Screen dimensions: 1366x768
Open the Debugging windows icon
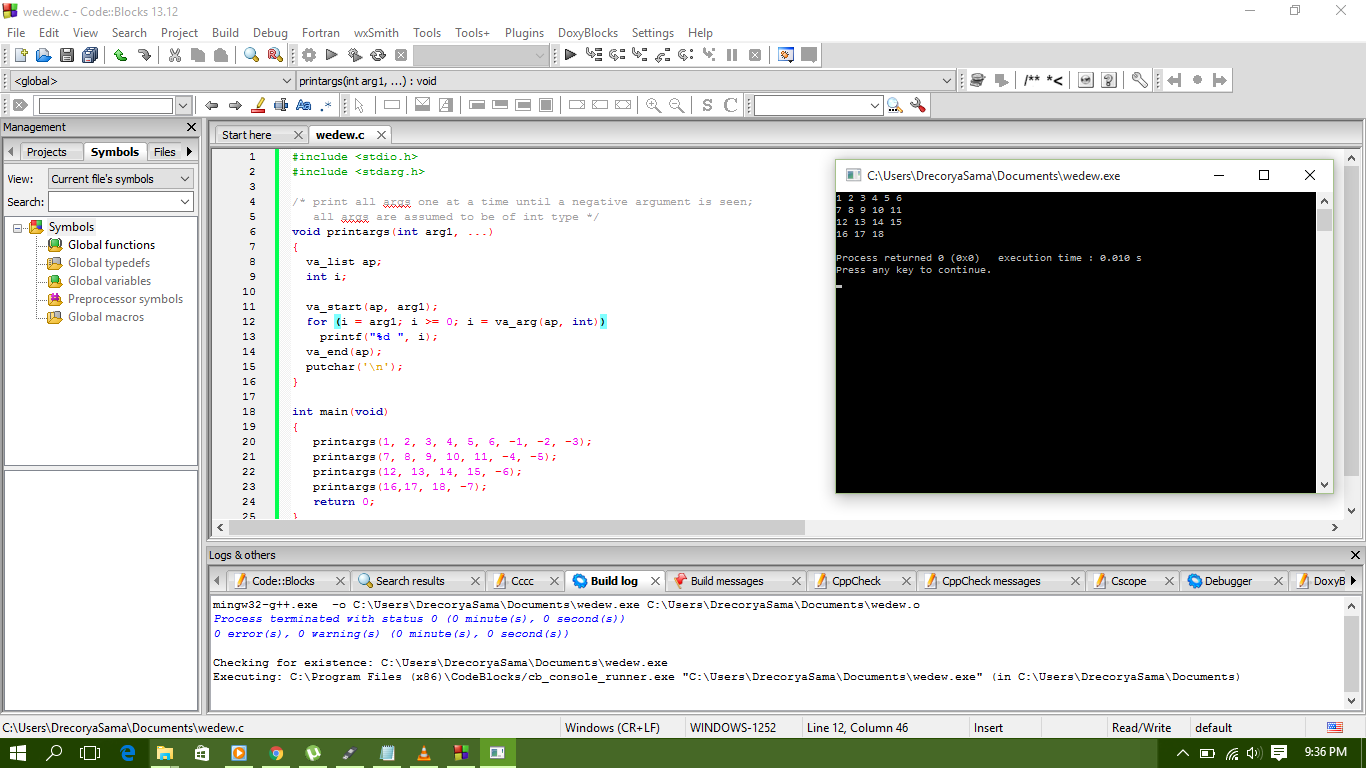(786, 55)
